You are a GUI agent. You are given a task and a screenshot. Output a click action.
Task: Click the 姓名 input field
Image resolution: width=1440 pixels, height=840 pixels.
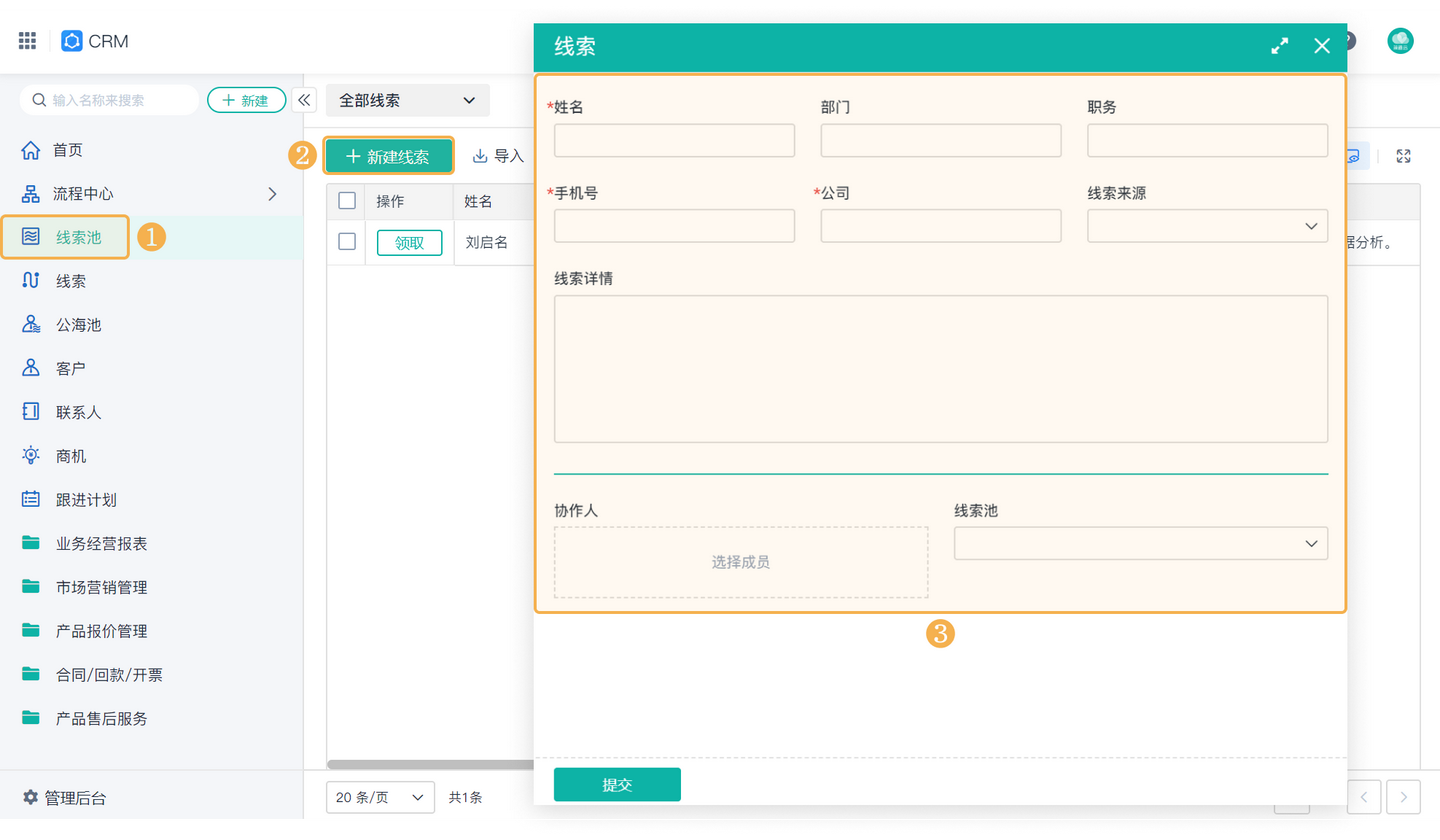674,140
